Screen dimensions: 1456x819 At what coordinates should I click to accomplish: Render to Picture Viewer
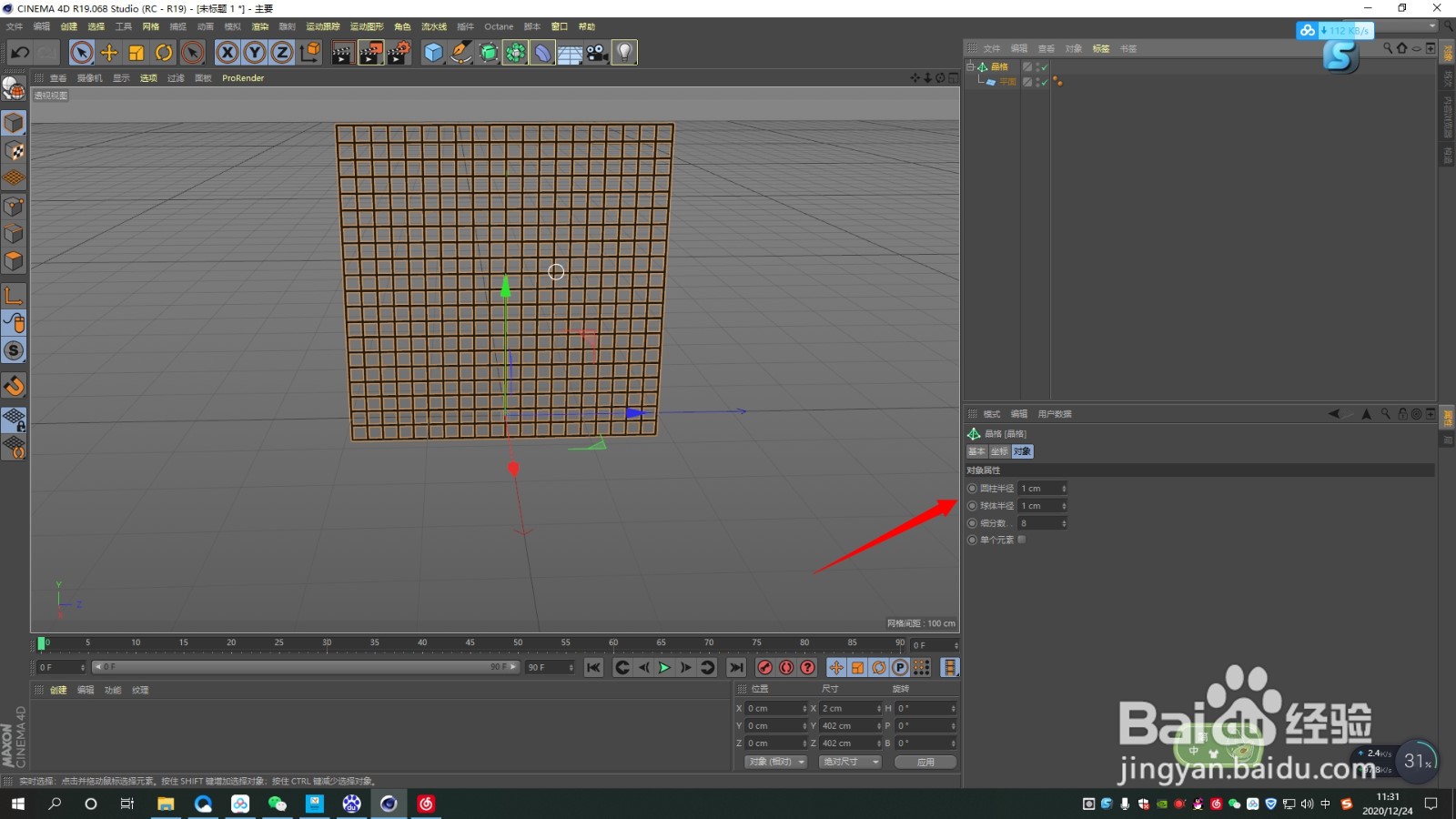[371, 53]
